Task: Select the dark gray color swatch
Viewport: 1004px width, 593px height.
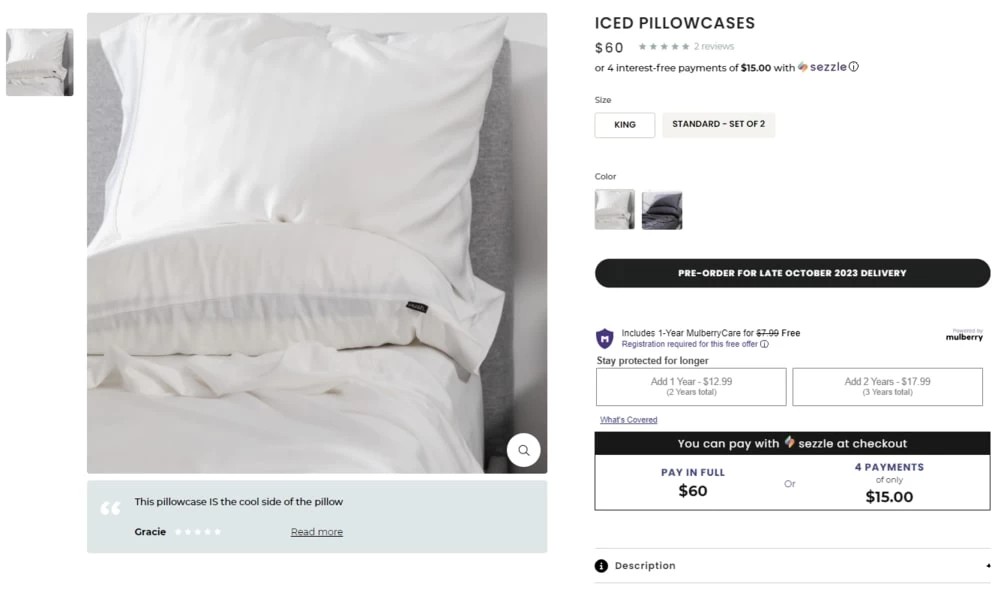Action: tap(661, 210)
